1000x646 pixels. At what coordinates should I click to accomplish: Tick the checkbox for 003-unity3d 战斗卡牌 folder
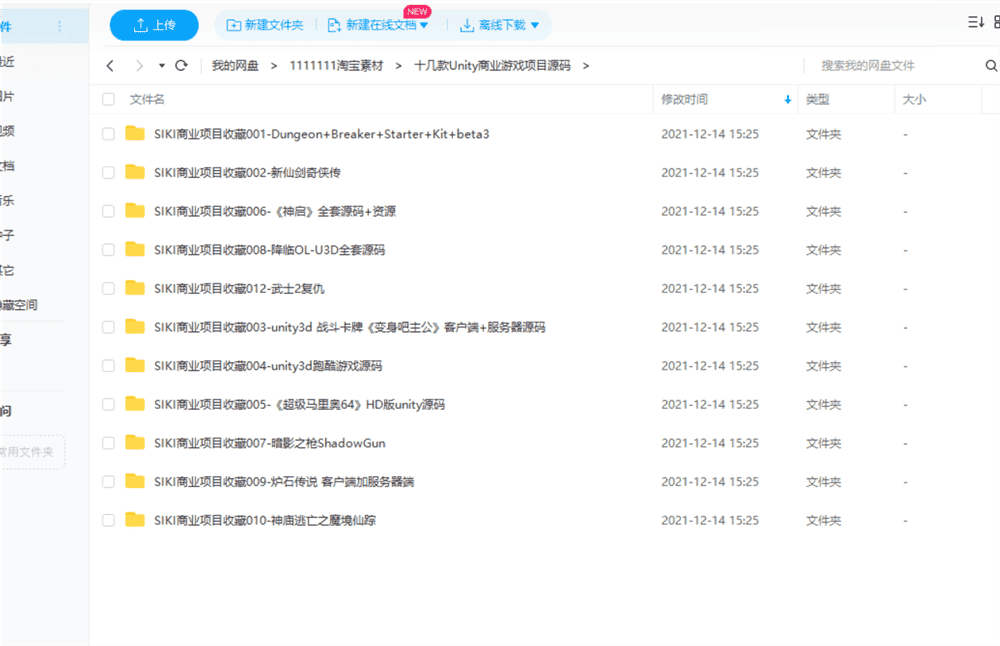[x=108, y=327]
